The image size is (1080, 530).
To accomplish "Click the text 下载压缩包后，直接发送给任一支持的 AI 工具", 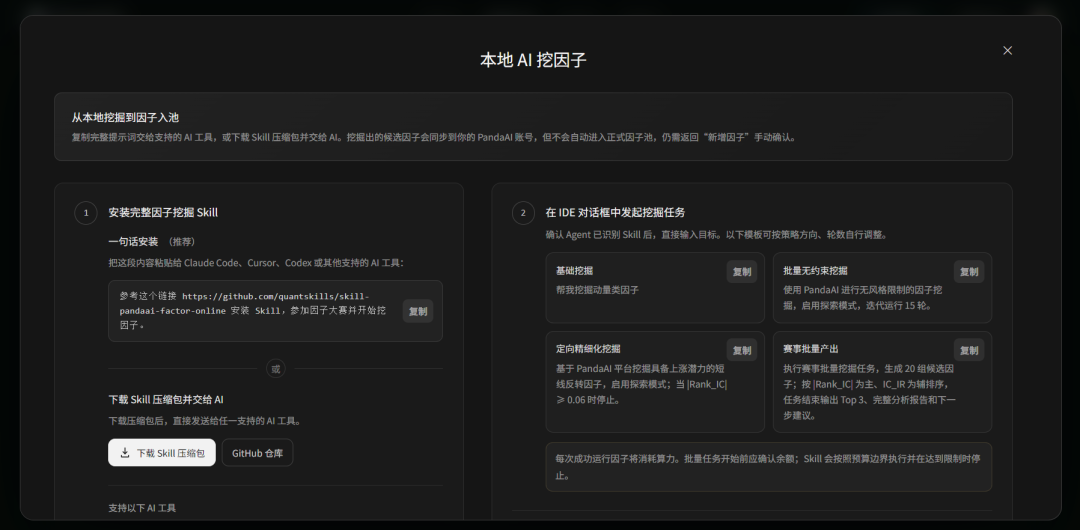I will [x=205, y=420].
